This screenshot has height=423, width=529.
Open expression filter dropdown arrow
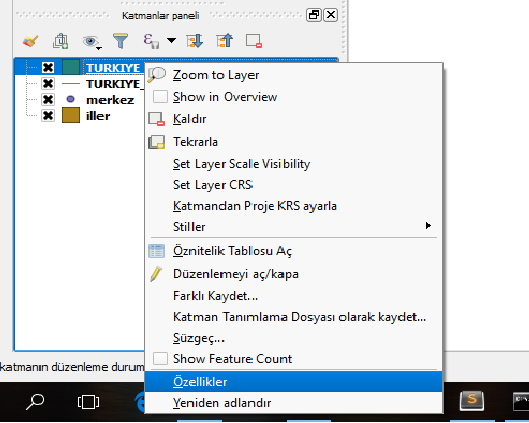pyautogui.click(x=171, y=40)
